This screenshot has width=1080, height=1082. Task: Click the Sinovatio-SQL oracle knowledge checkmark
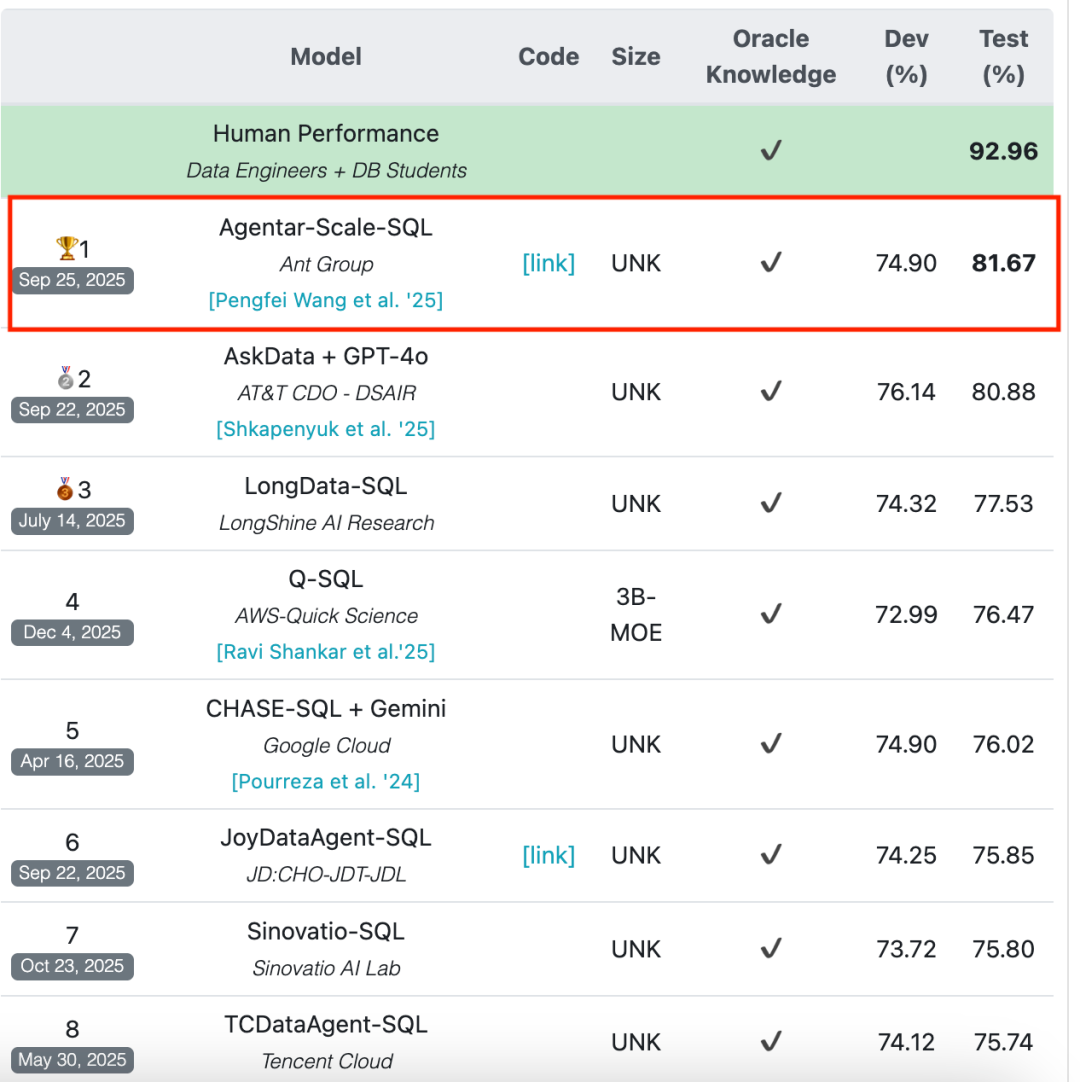[x=770, y=948]
